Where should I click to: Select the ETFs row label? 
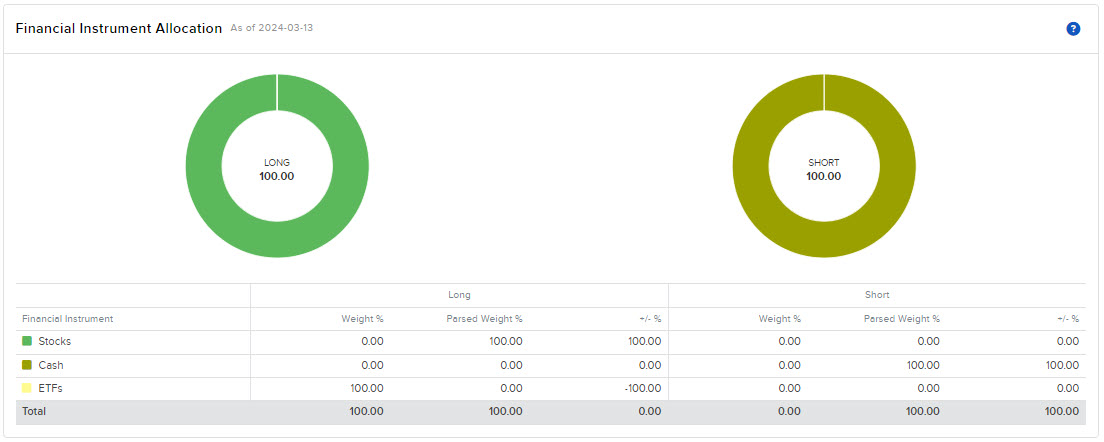(50, 388)
